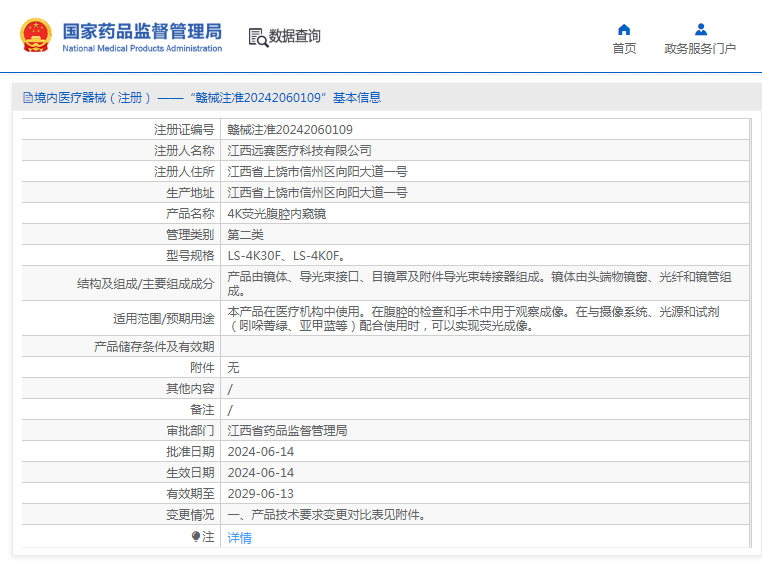Click the 政务服务门户 person icon

tap(701, 30)
